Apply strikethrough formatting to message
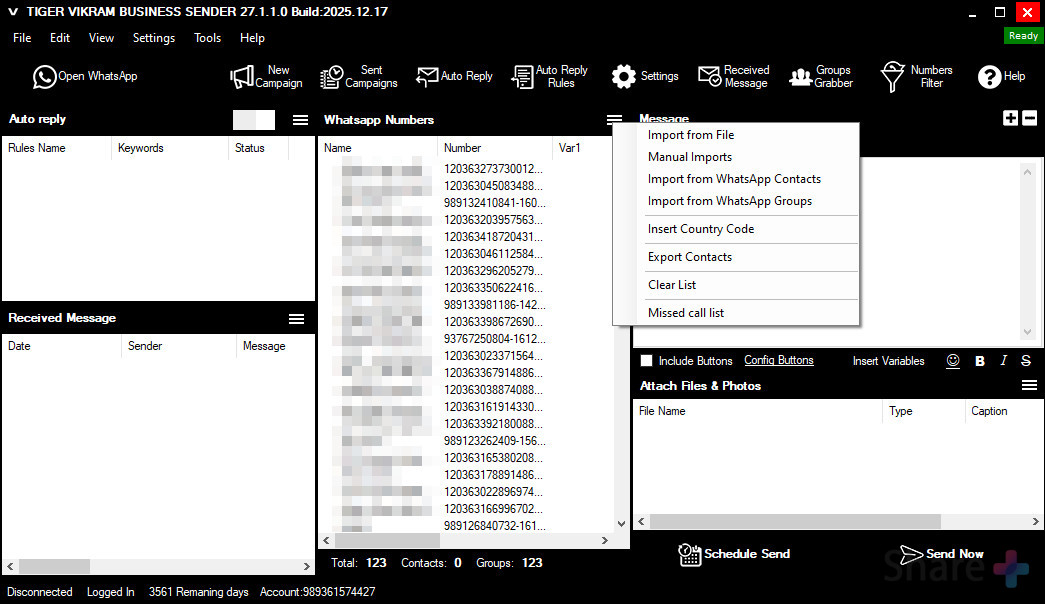The image size is (1045, 604). (1026, 361)
